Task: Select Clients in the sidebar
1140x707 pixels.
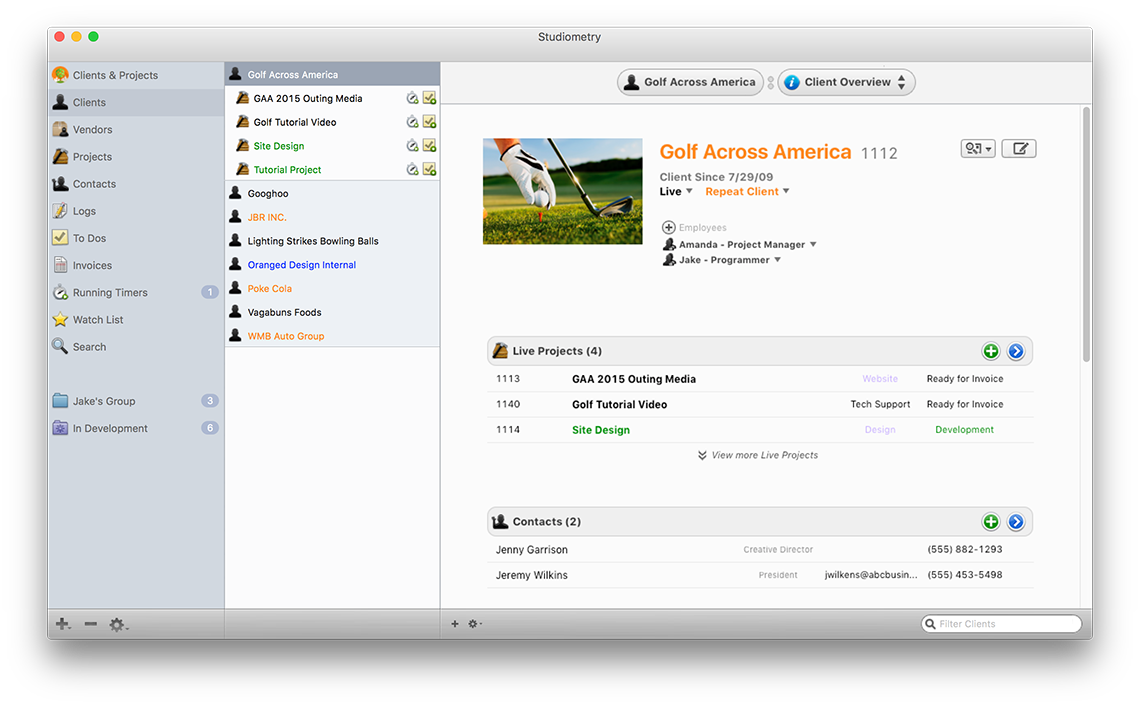Action: 136,103
